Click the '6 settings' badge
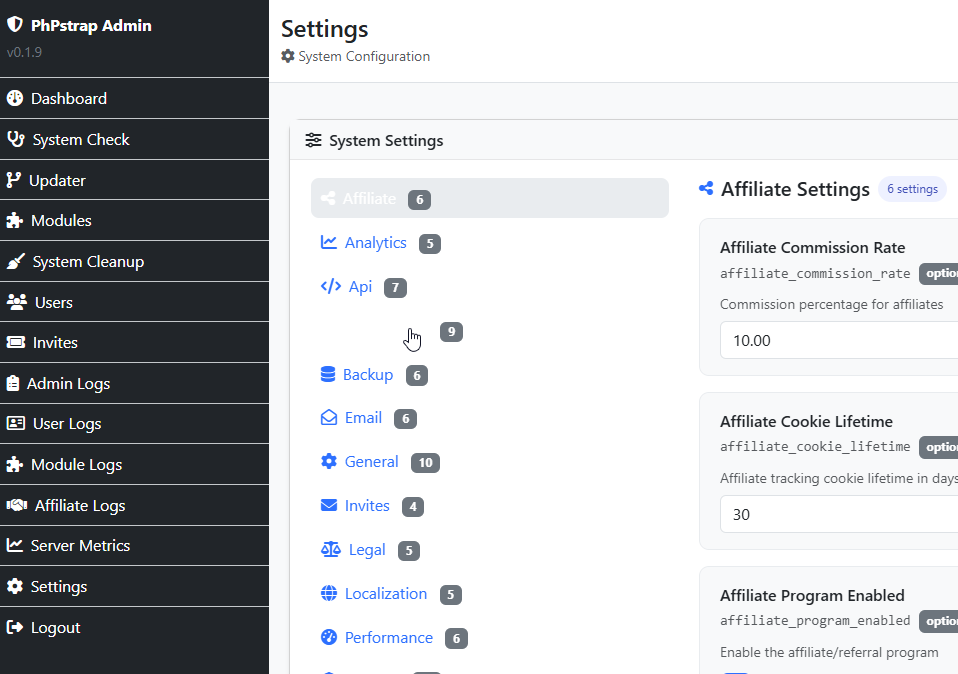Screen dimensions: 958x674 [x=912, y=189]
